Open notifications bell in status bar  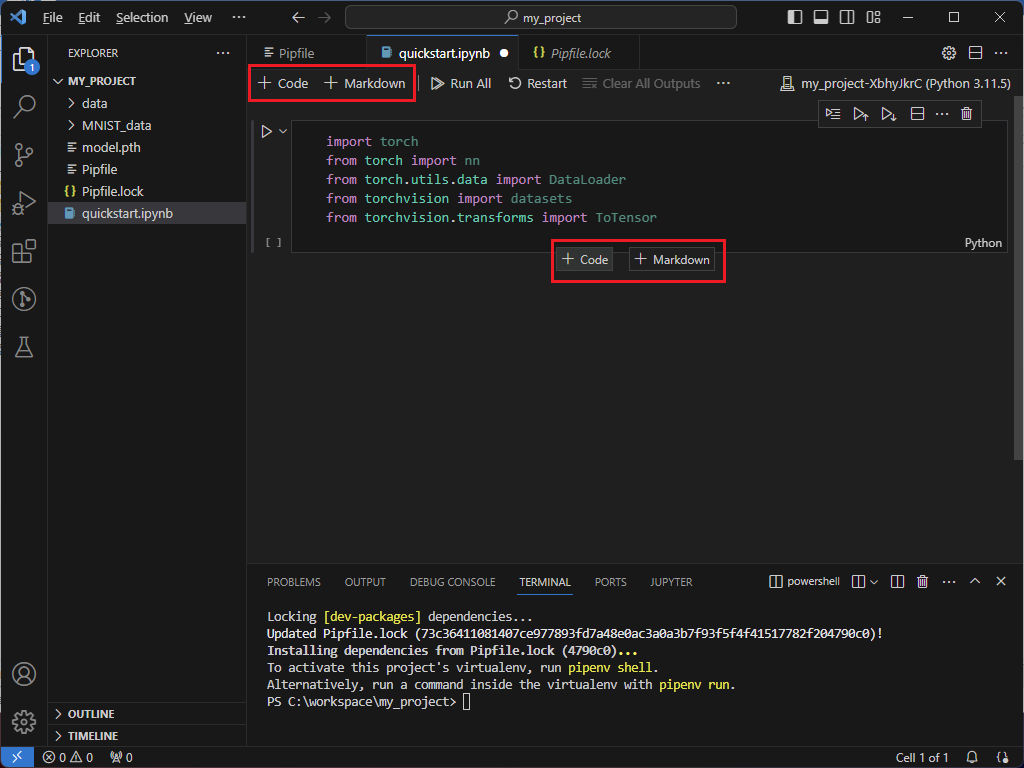[972, 758]
